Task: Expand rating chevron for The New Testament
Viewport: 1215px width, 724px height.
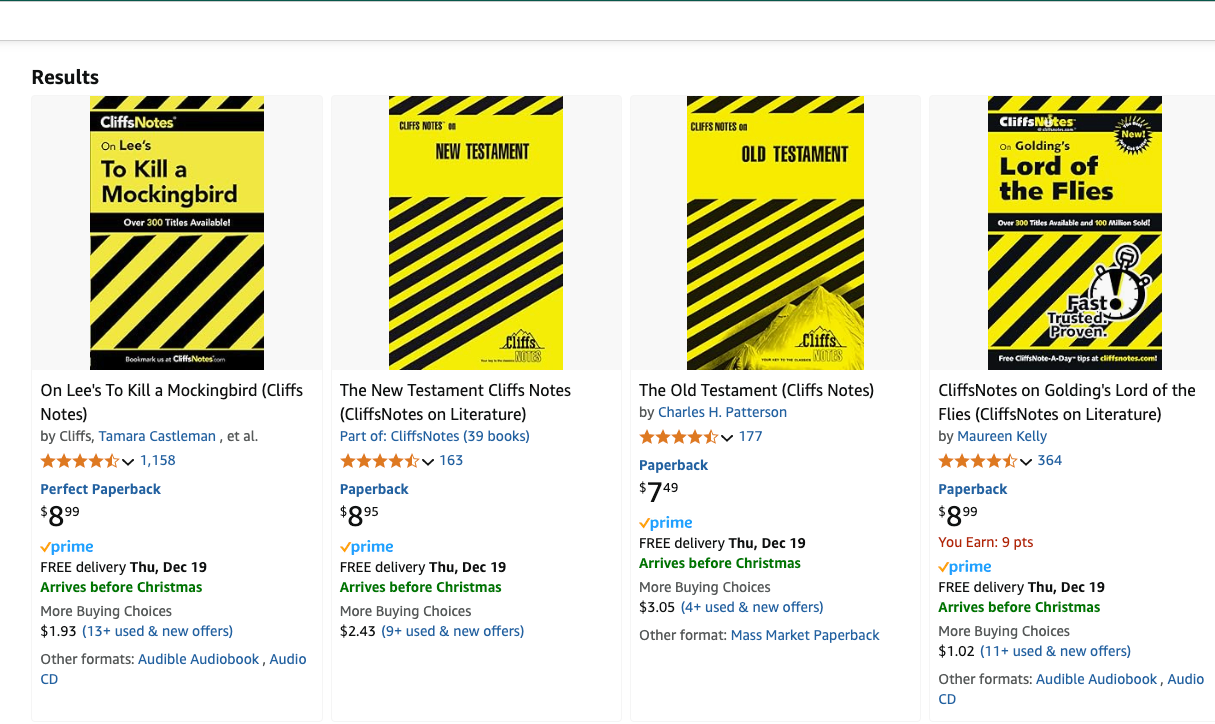Action: (428, 462)
